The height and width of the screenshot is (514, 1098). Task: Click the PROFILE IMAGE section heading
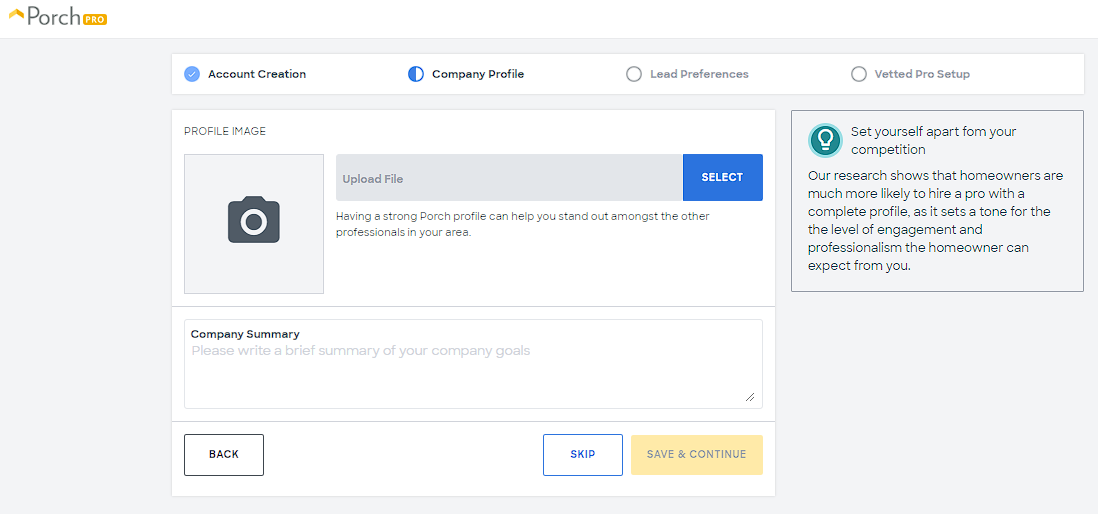tap(225, 131)
